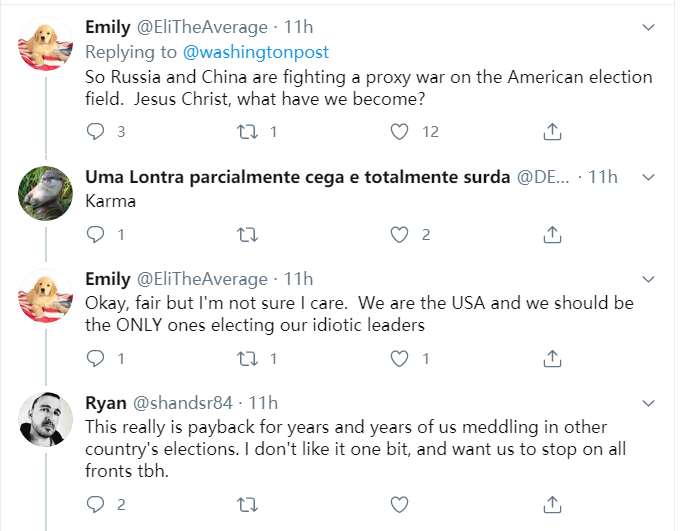Expand options menu for Ryan's tweet
This screenshot has width=682, height=531.
647,403
